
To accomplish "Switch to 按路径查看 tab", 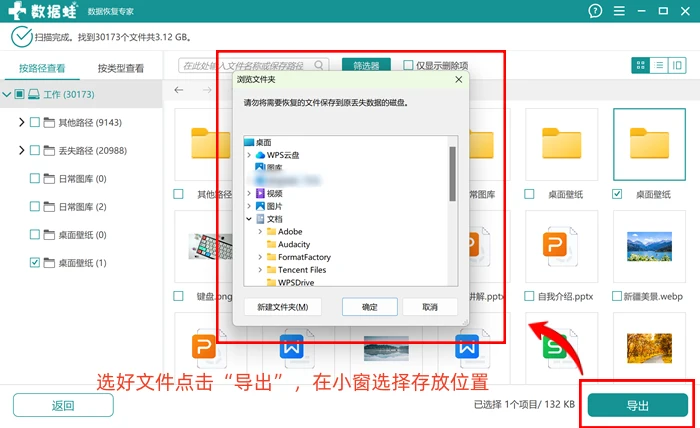I will point(42,68).
